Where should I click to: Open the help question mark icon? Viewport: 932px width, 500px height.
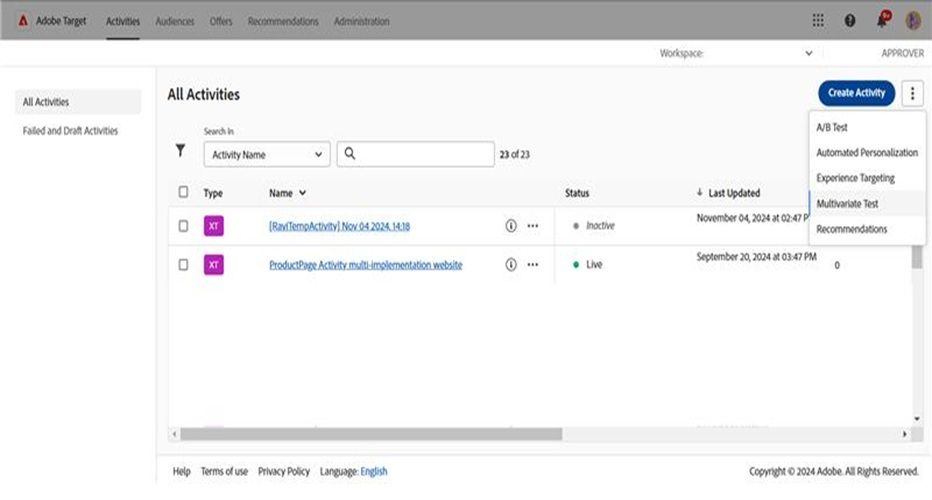pos(849,21)
